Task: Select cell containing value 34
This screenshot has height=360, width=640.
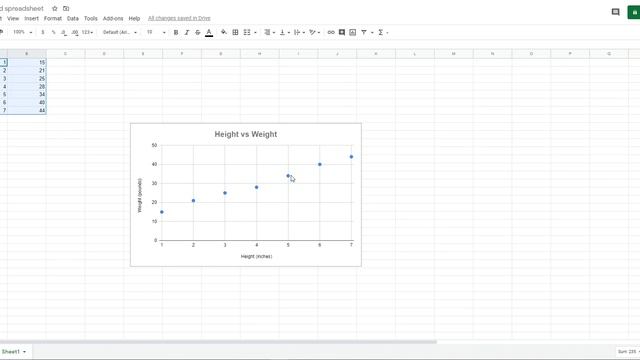Action: pos(27,94)
